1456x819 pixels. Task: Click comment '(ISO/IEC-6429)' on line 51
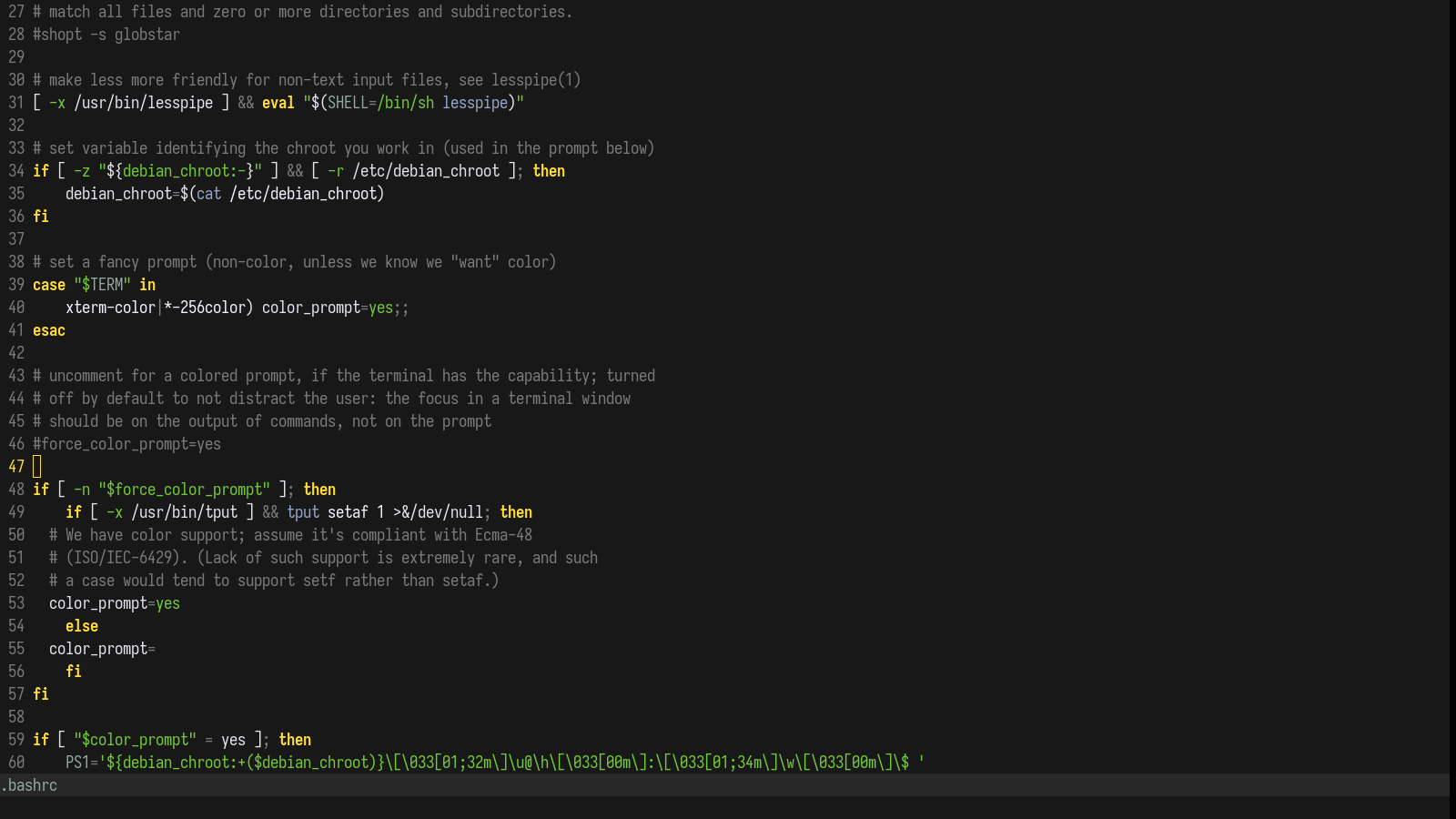tap(324, 558)
